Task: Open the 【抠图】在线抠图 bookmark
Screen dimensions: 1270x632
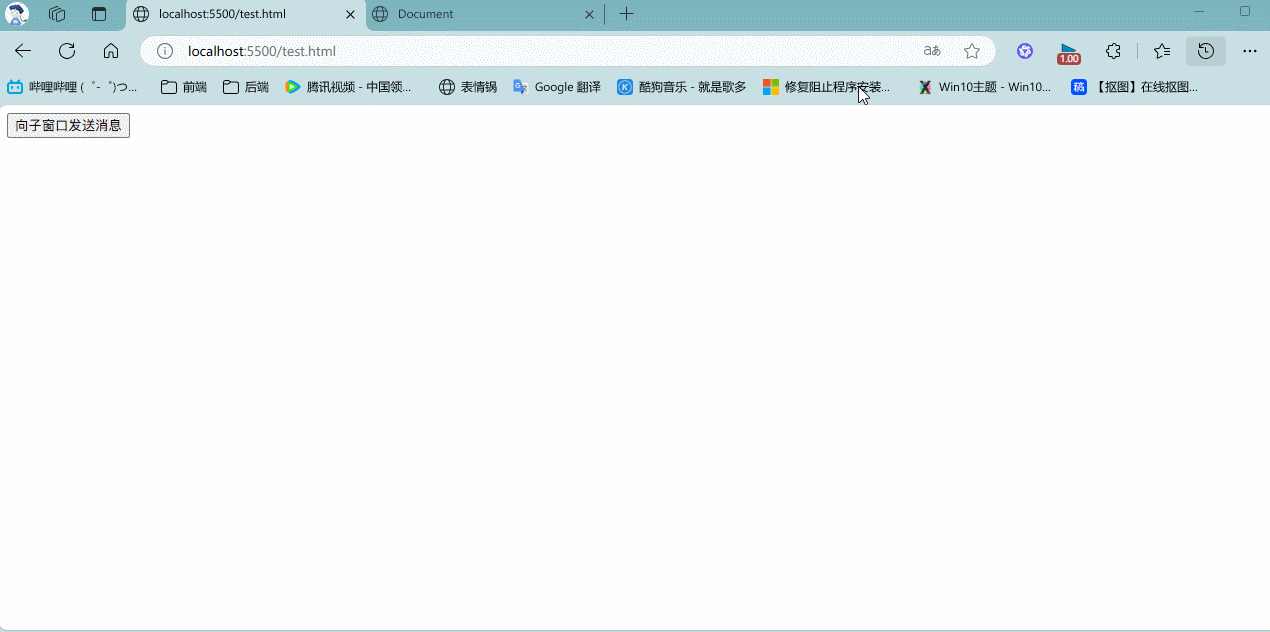Action: tap(1135, 87)
